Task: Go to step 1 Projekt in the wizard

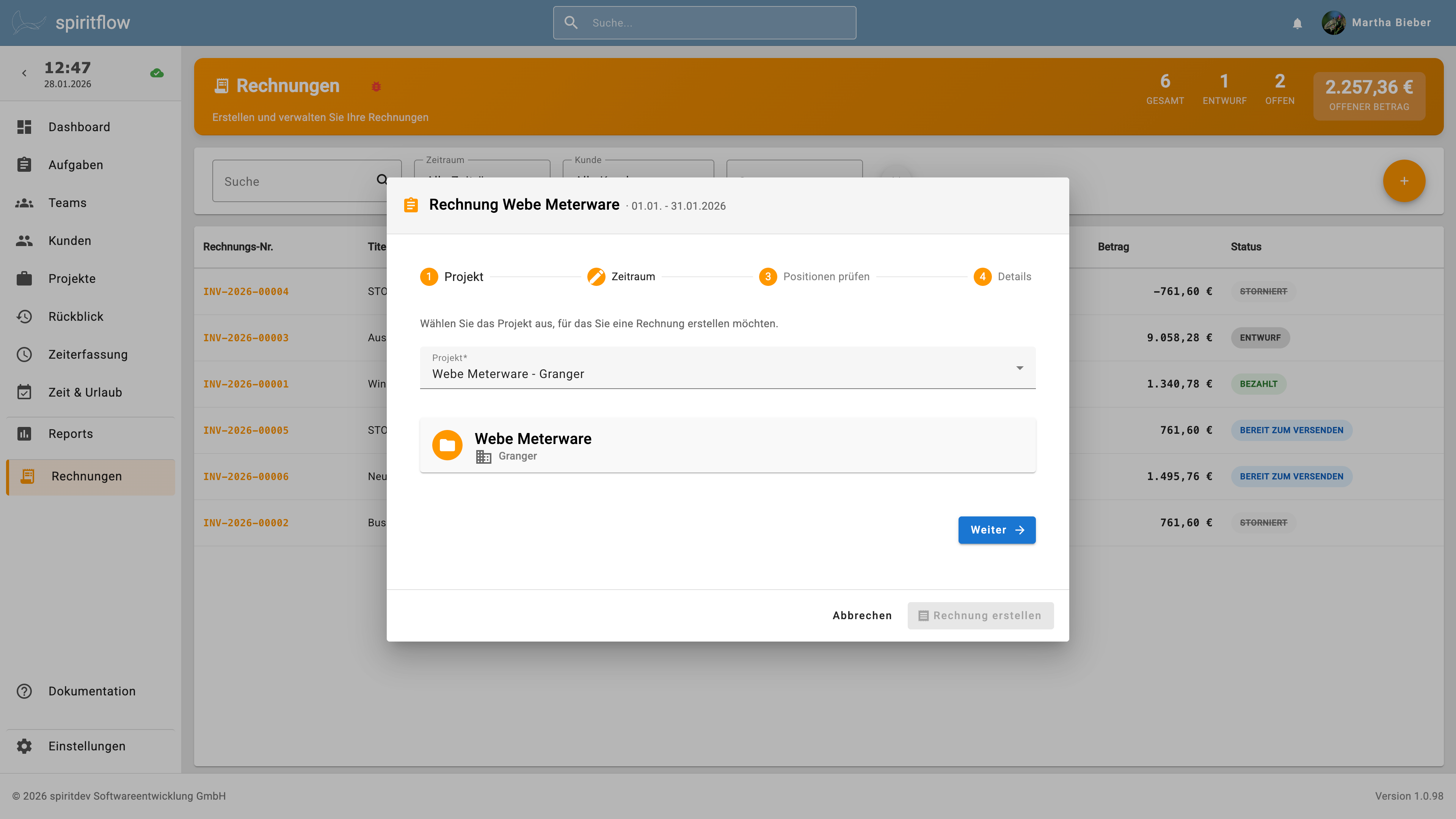Action: [x=452, y=276]
